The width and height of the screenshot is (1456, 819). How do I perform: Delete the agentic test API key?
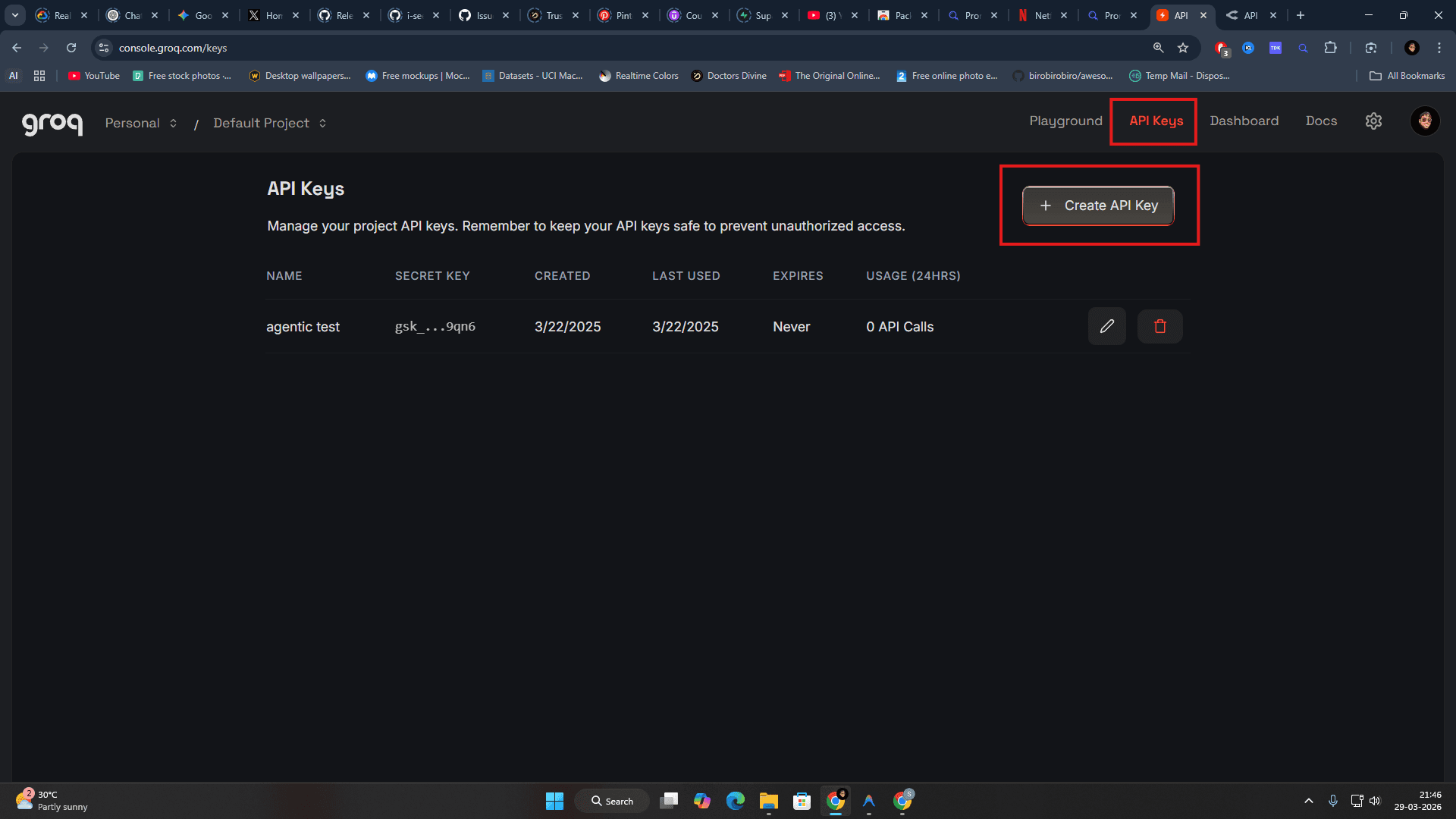pyautogui.click(x=1159, y=326)
